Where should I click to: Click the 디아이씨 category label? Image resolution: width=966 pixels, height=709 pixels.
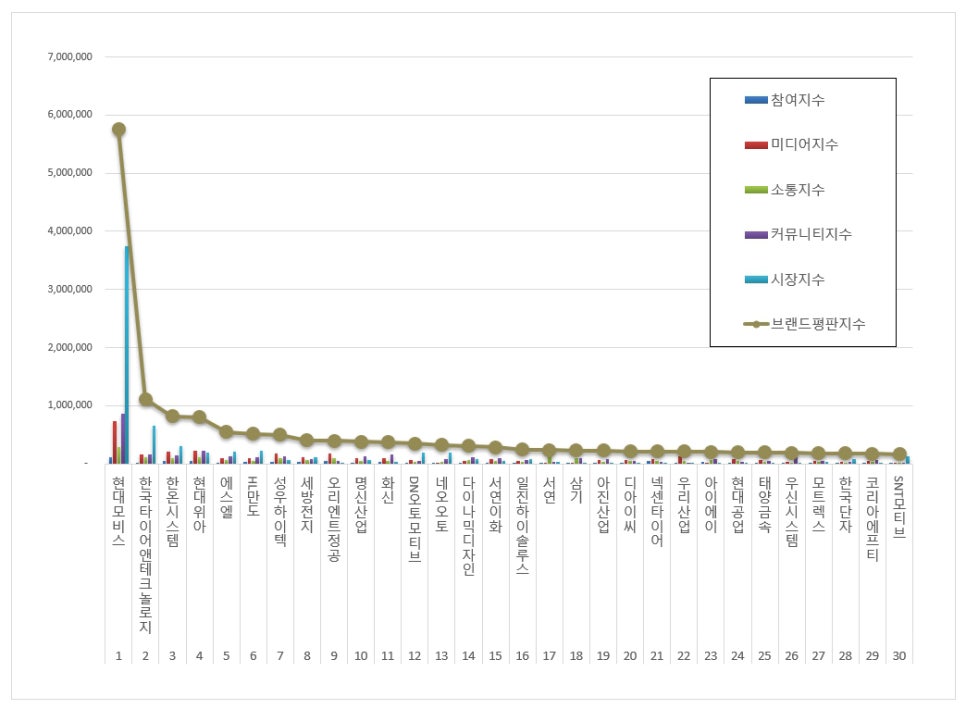point(630,504)
